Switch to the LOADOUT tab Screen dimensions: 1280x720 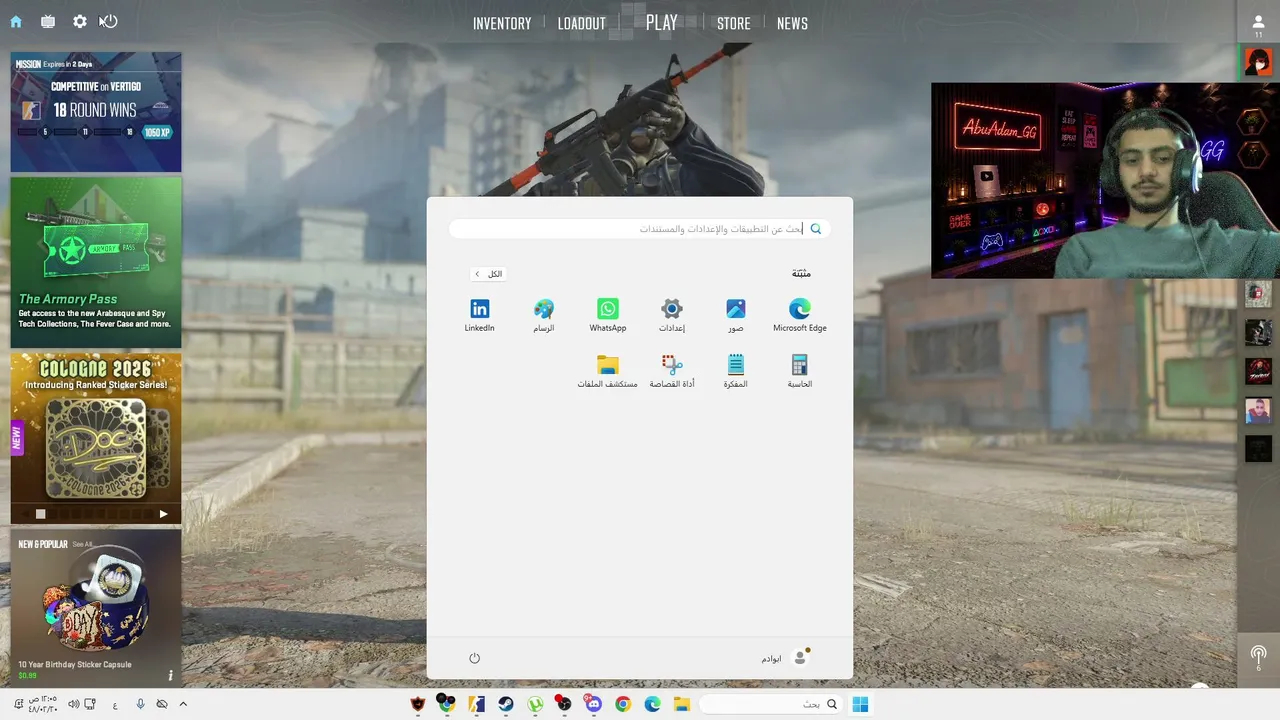click(582, 24)
